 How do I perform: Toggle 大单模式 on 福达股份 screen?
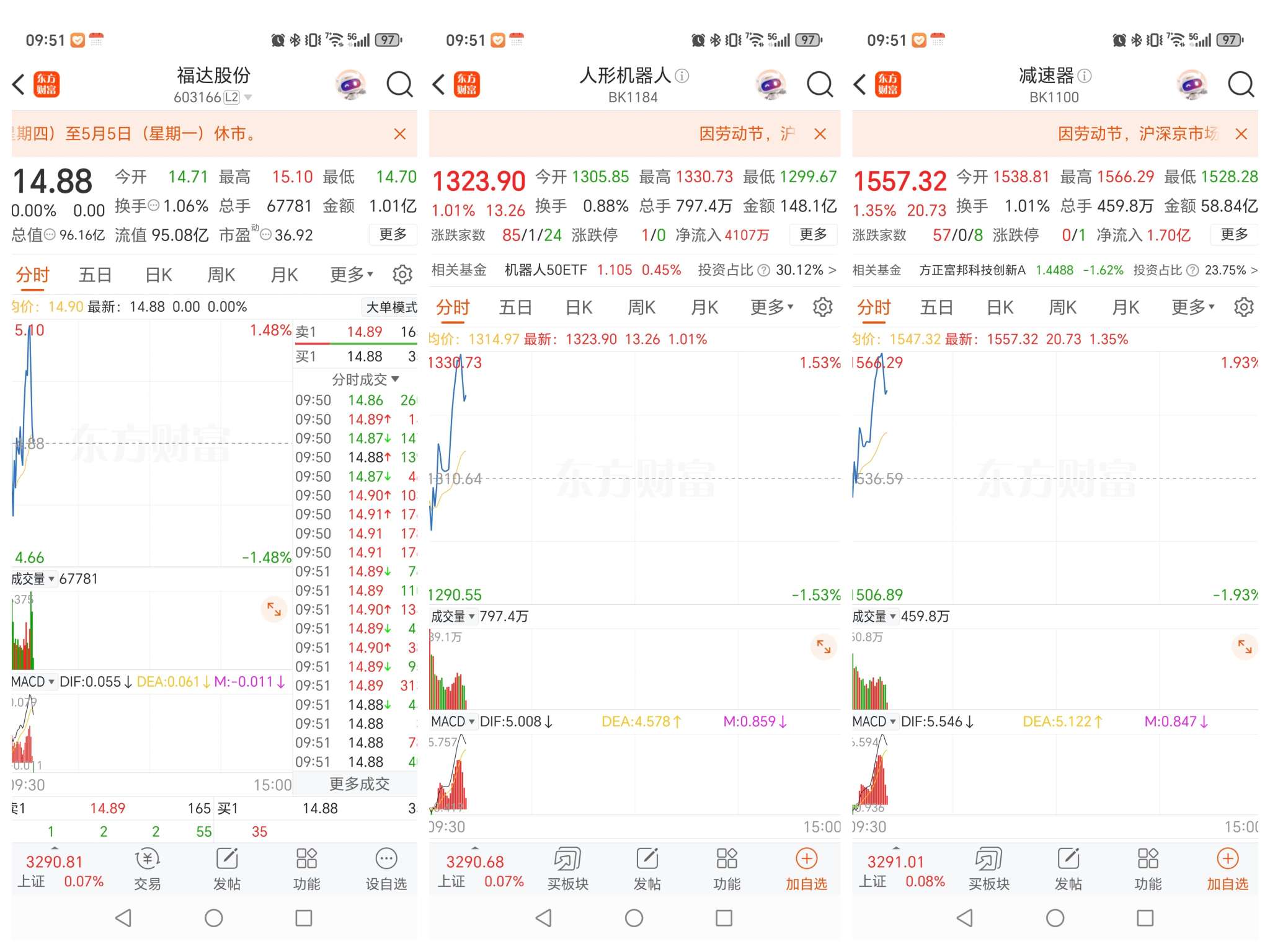[391, 307]
